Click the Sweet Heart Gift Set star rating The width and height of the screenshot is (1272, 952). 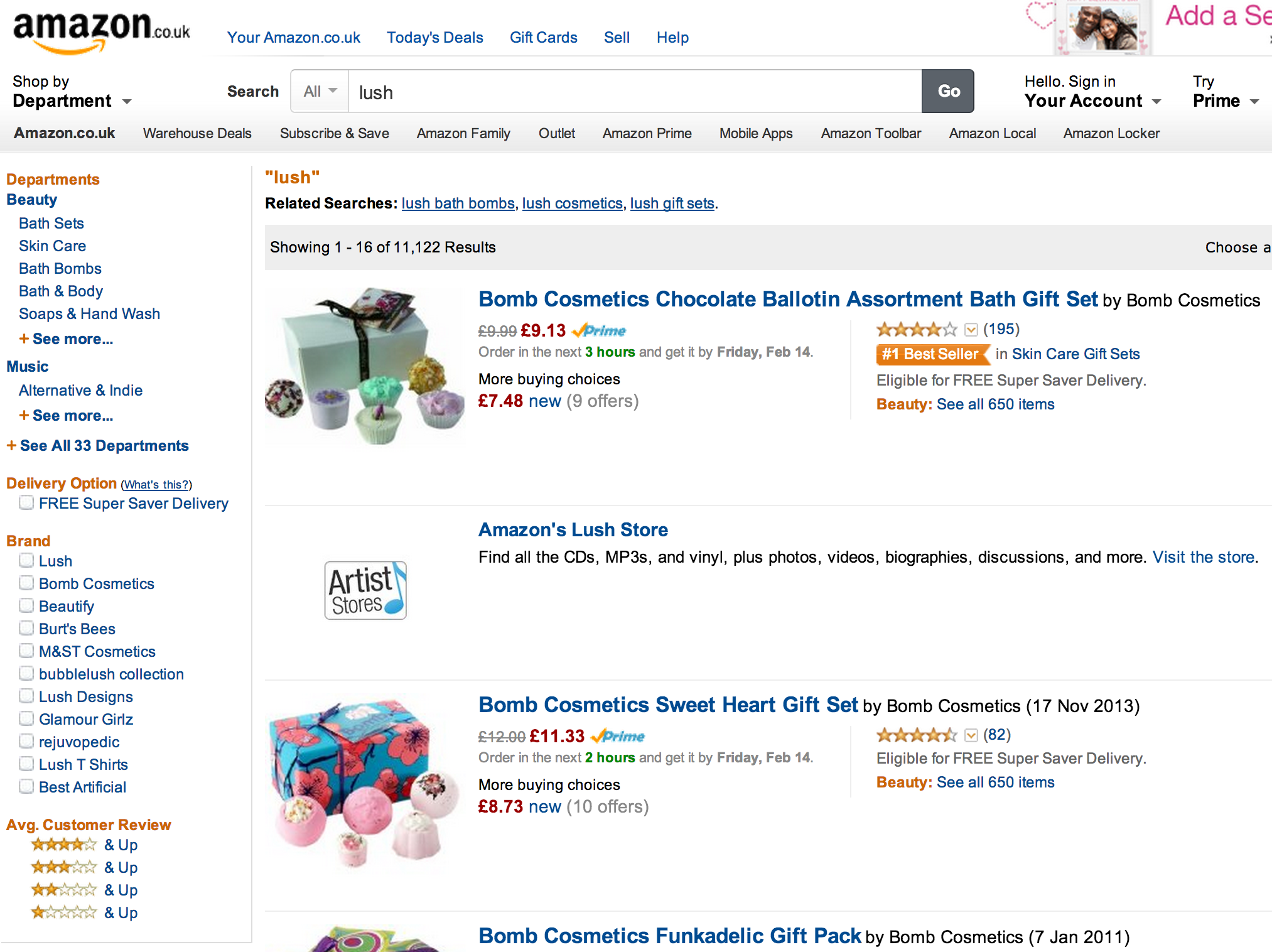point(917,735)
